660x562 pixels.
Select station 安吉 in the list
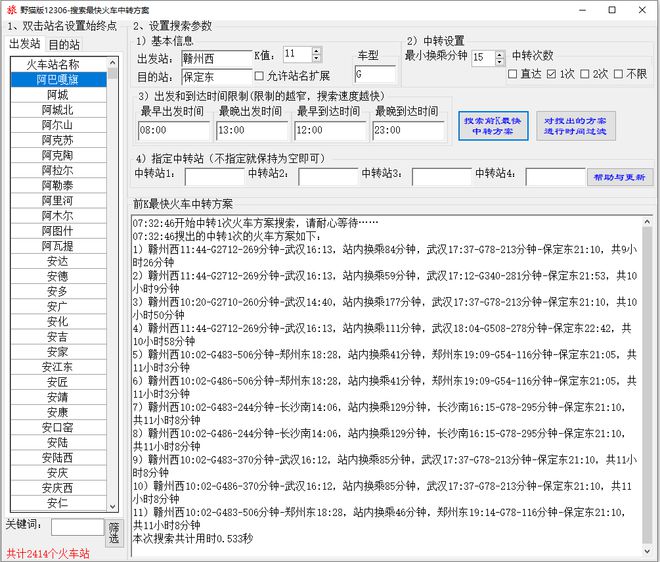(58, 337)
